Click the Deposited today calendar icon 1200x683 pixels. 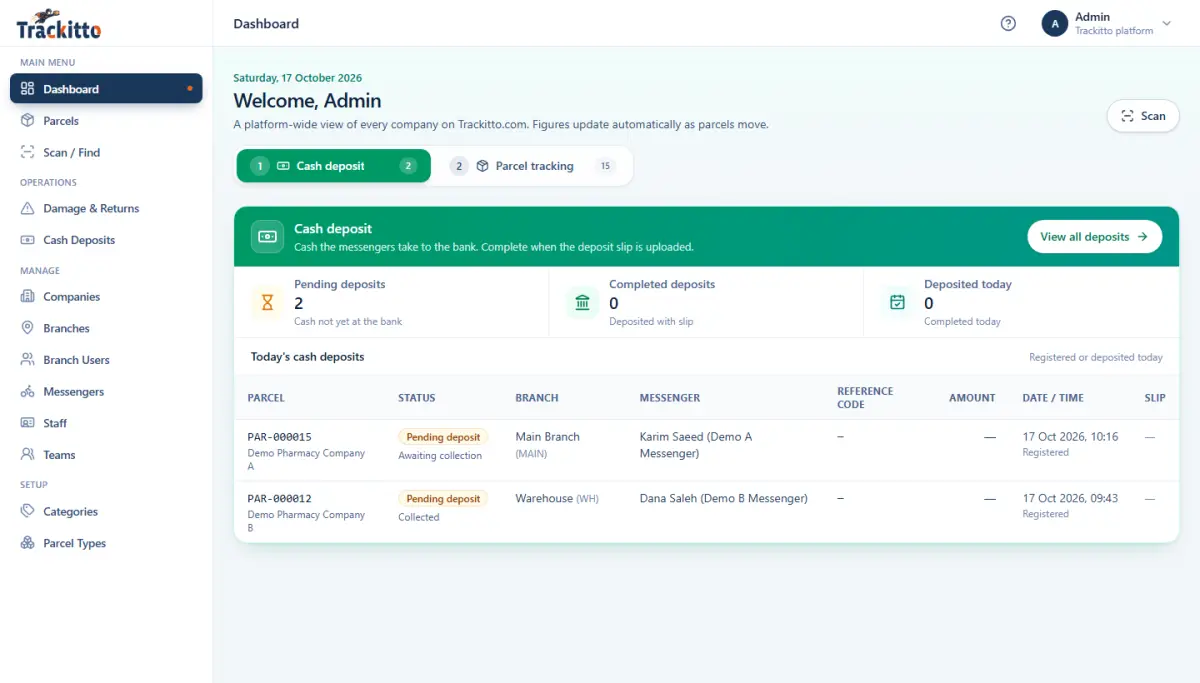click(x=897, y=302)
